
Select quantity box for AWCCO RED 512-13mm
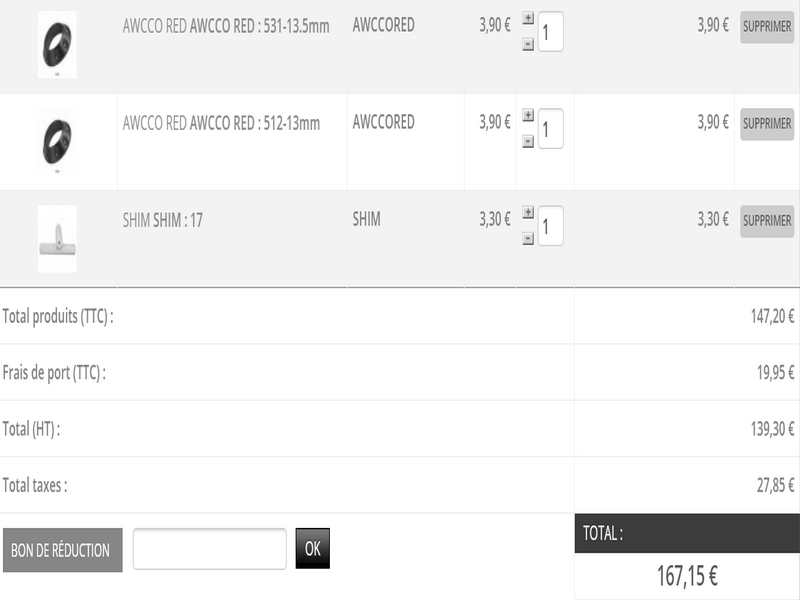[x=551, y=129]
